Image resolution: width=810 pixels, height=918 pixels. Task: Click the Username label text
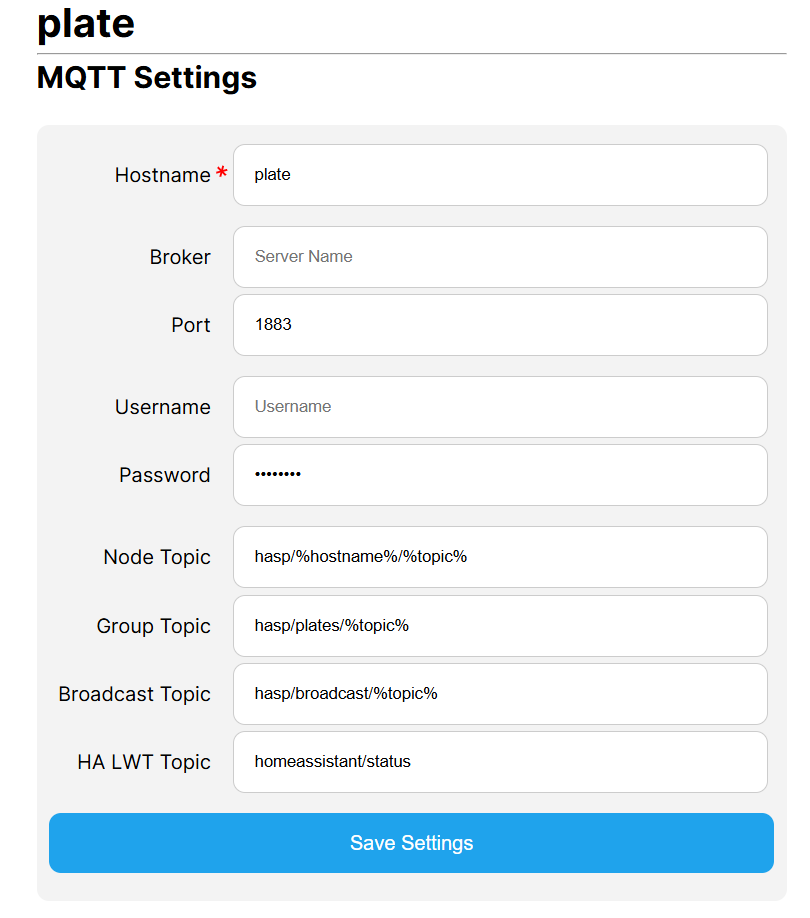(x=163, y=407)
